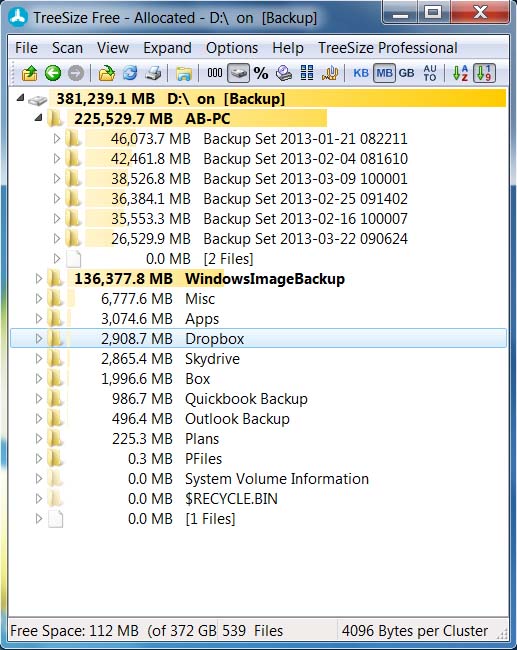Click the blue refresh scan icon
Viewport: 517px width, 650px height.
click(x=130, y=73)
